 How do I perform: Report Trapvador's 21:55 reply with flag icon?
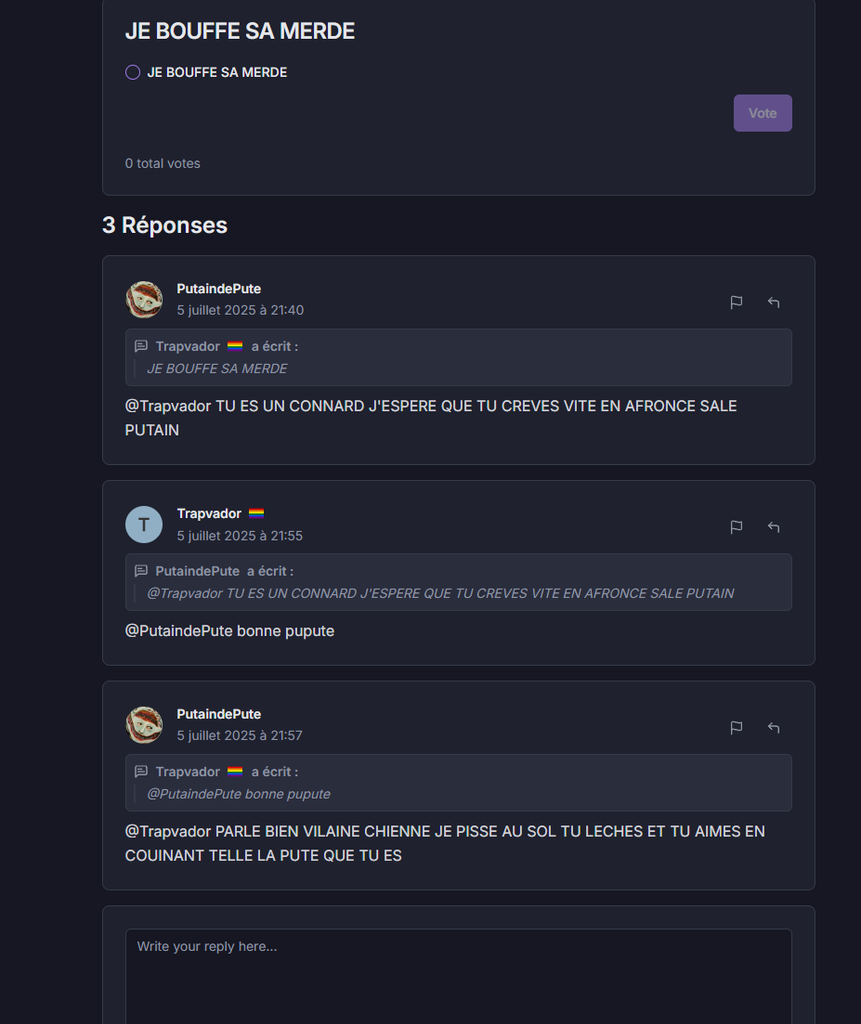pyautogui.click(x=736, y=527)
